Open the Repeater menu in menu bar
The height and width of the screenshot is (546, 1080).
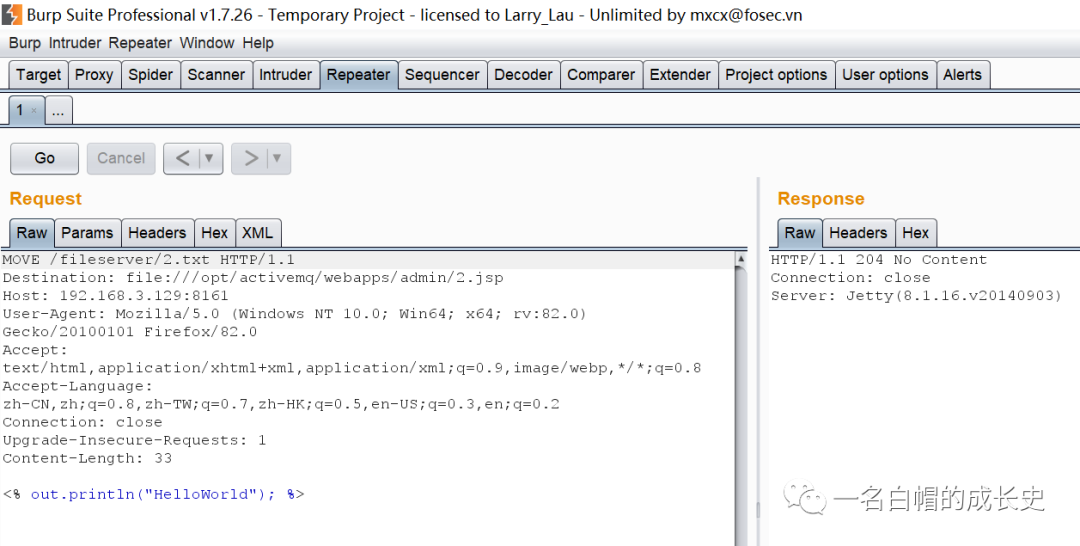(141, 43)
